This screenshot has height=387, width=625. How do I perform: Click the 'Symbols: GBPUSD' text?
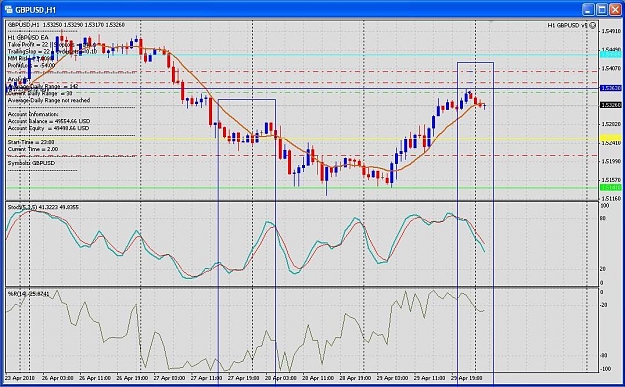pos(31,163)
